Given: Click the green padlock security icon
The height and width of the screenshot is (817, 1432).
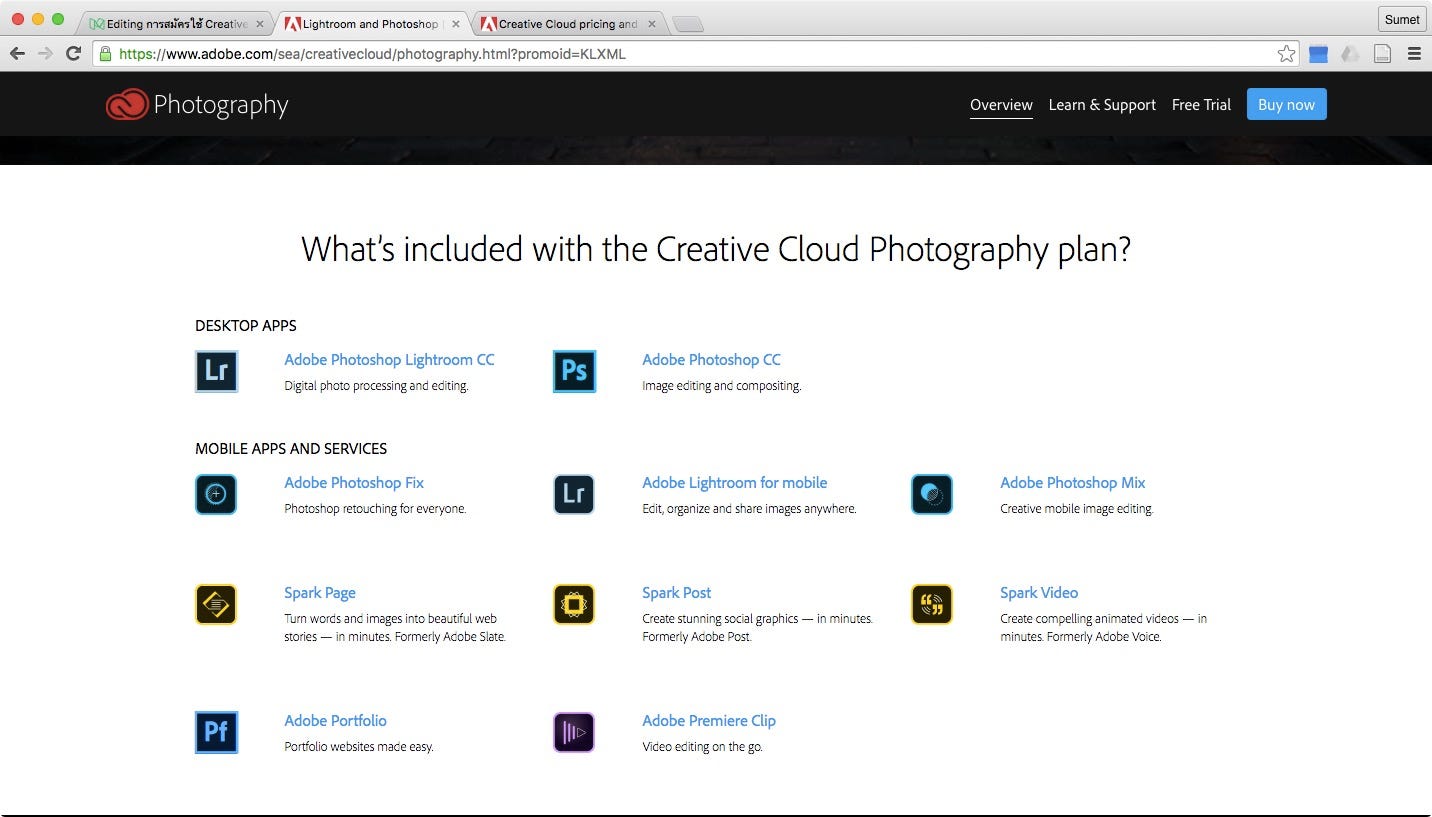Looking at the screenshot, I should 105,54.
